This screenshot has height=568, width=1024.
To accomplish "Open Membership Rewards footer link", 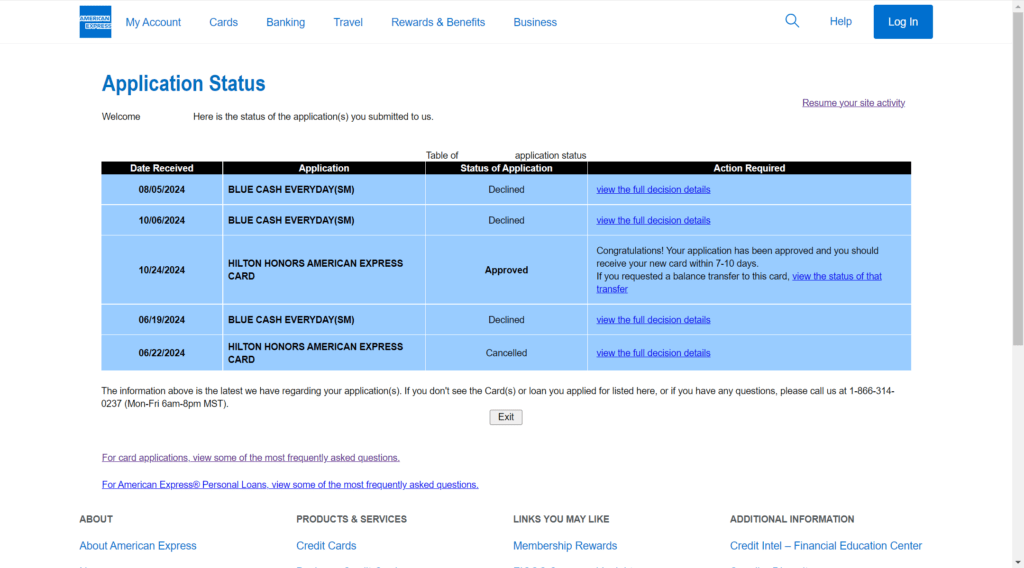I will (565, 546).
